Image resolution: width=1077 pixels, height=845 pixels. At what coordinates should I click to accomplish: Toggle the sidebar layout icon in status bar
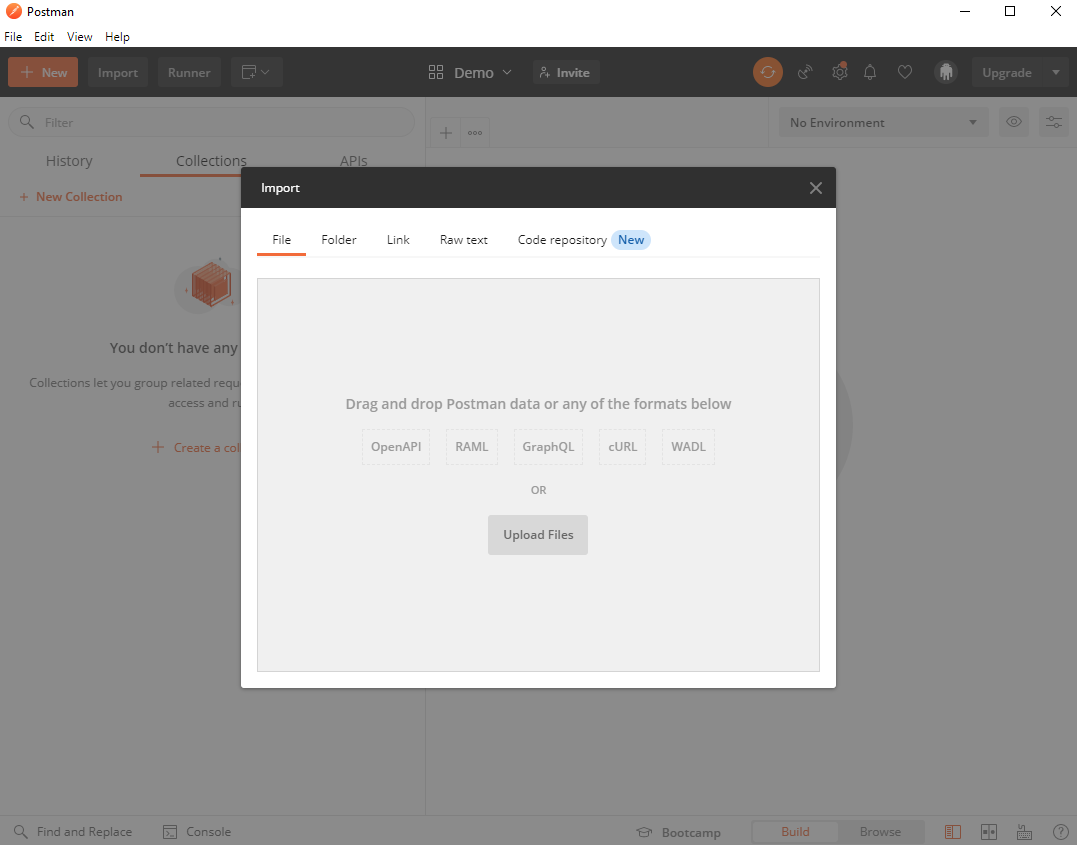click(953, 832)
